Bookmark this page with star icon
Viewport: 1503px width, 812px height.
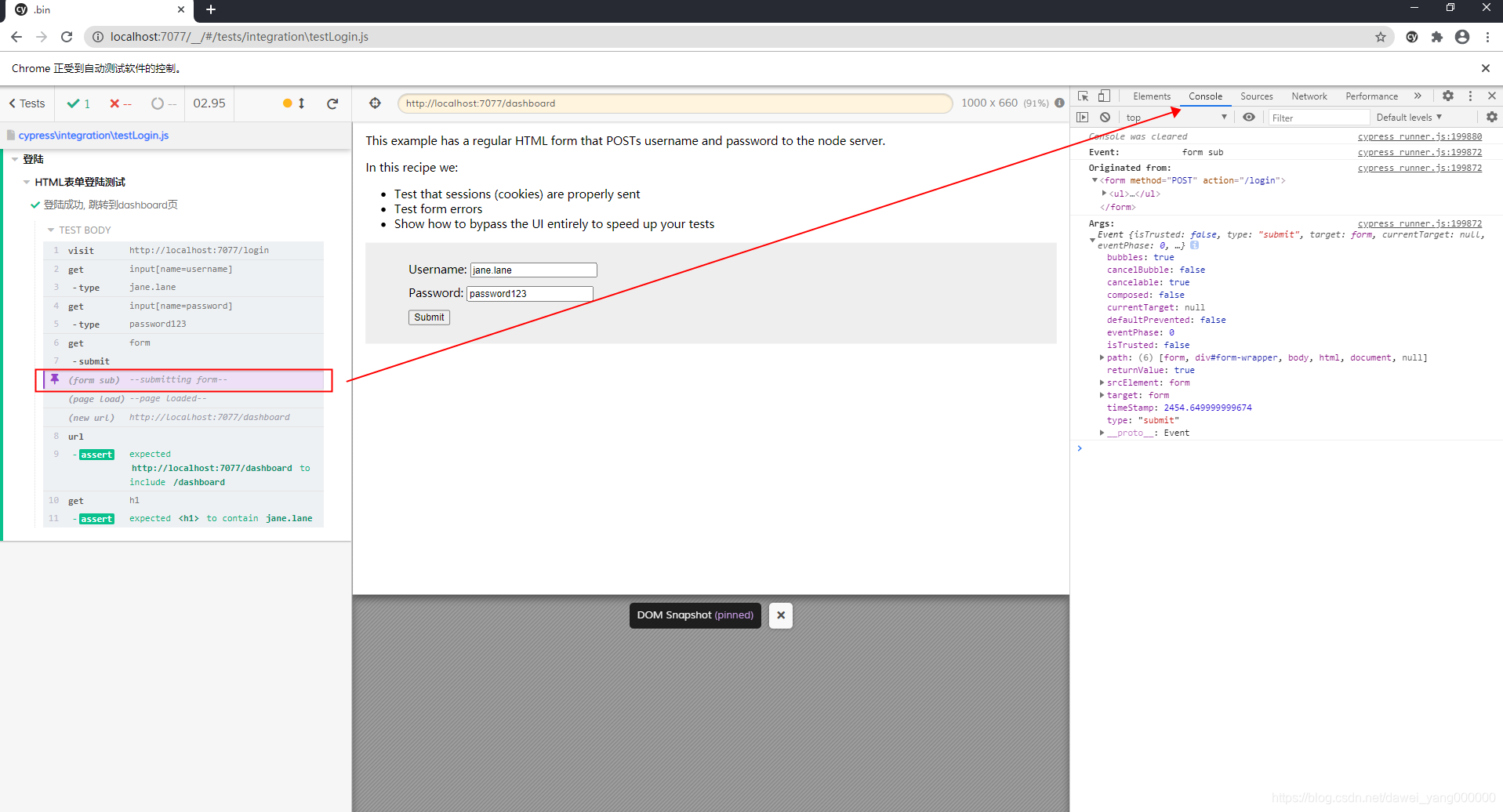click(1381, 37)
